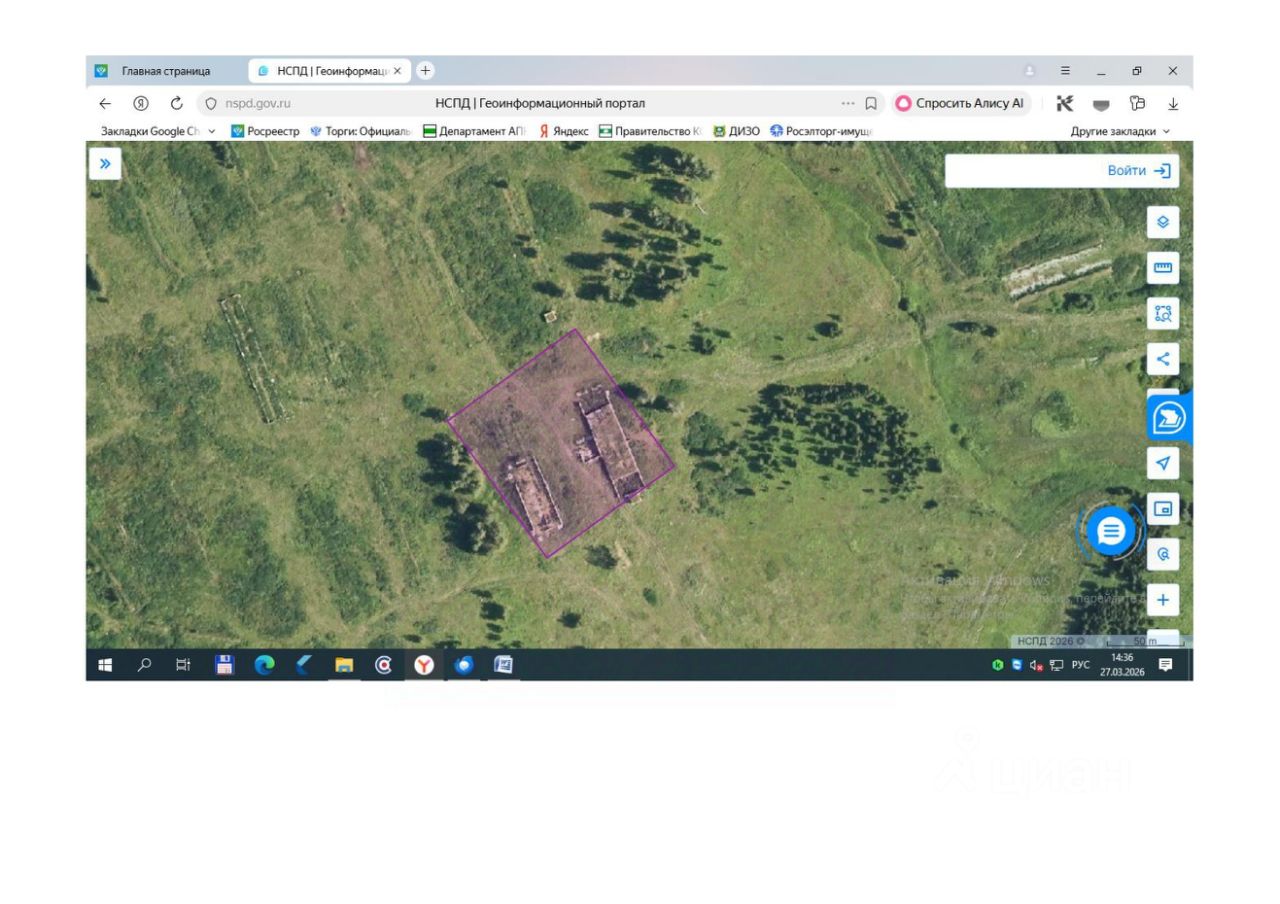Open the downloads arrow in browser toolbar
1280x904 pixels.
(1173, 103)
